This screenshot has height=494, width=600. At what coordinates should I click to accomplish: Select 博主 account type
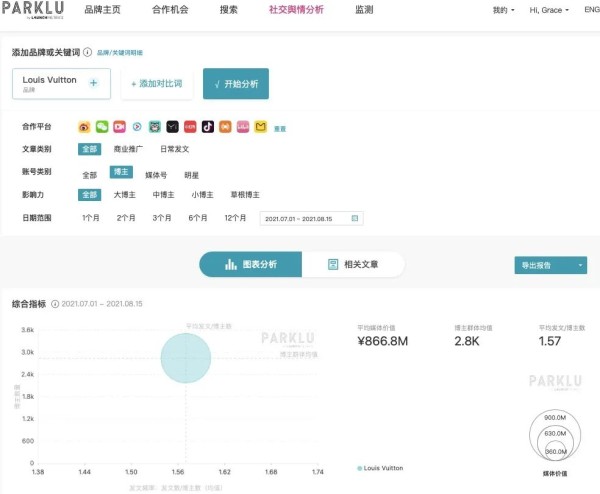[121, 172]
